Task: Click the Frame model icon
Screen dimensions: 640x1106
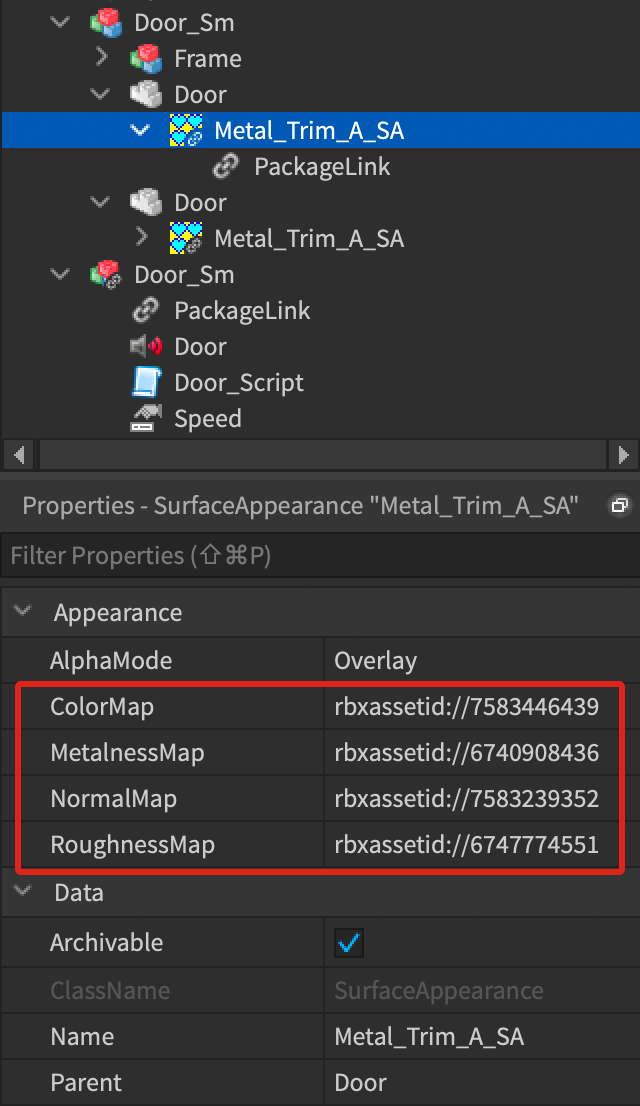Action: [x=146, y=59]
